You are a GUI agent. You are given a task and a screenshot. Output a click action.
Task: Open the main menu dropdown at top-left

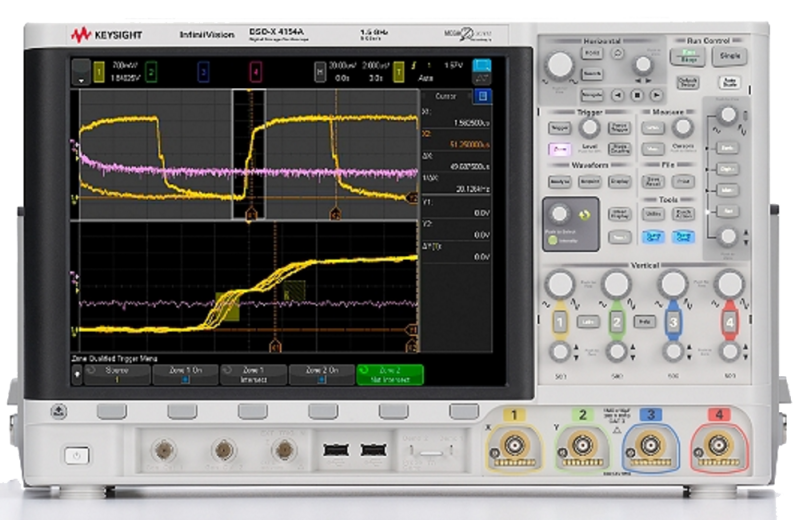click(81, 72)
